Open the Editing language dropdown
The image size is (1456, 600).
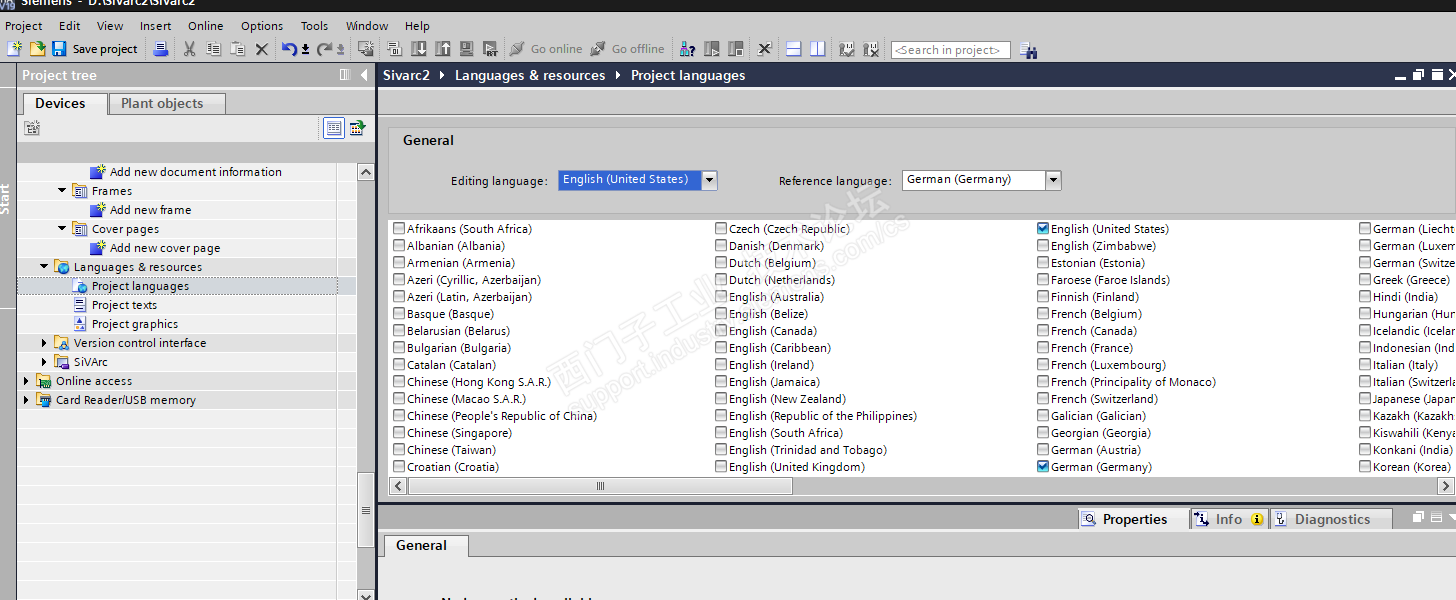709,180
